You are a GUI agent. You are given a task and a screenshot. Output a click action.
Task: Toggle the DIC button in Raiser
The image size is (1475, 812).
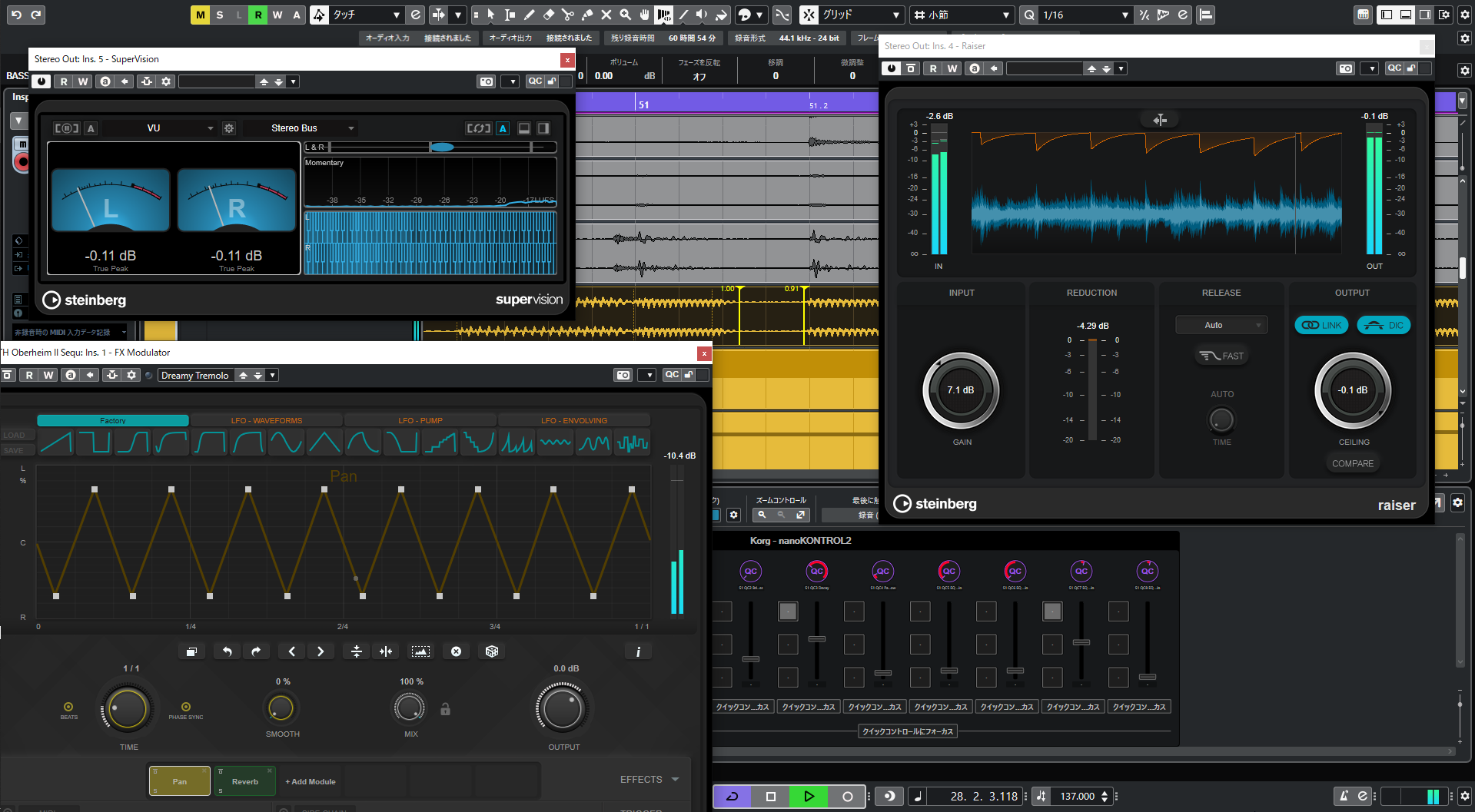pos(1384,325)
